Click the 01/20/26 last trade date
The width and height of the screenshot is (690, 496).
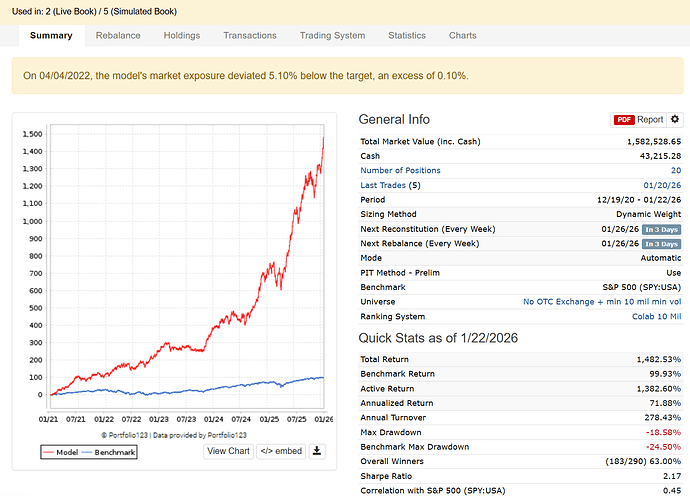(661, 185)
